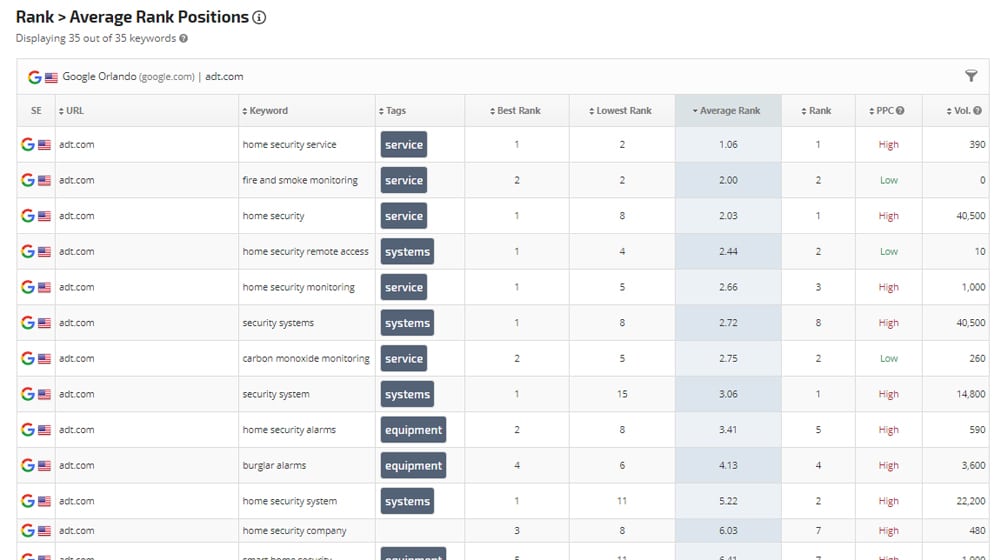Click adt.com URL in home security row
This screenshot has width=1000, height=560.
pyautogui.click(x=77, y=216)
